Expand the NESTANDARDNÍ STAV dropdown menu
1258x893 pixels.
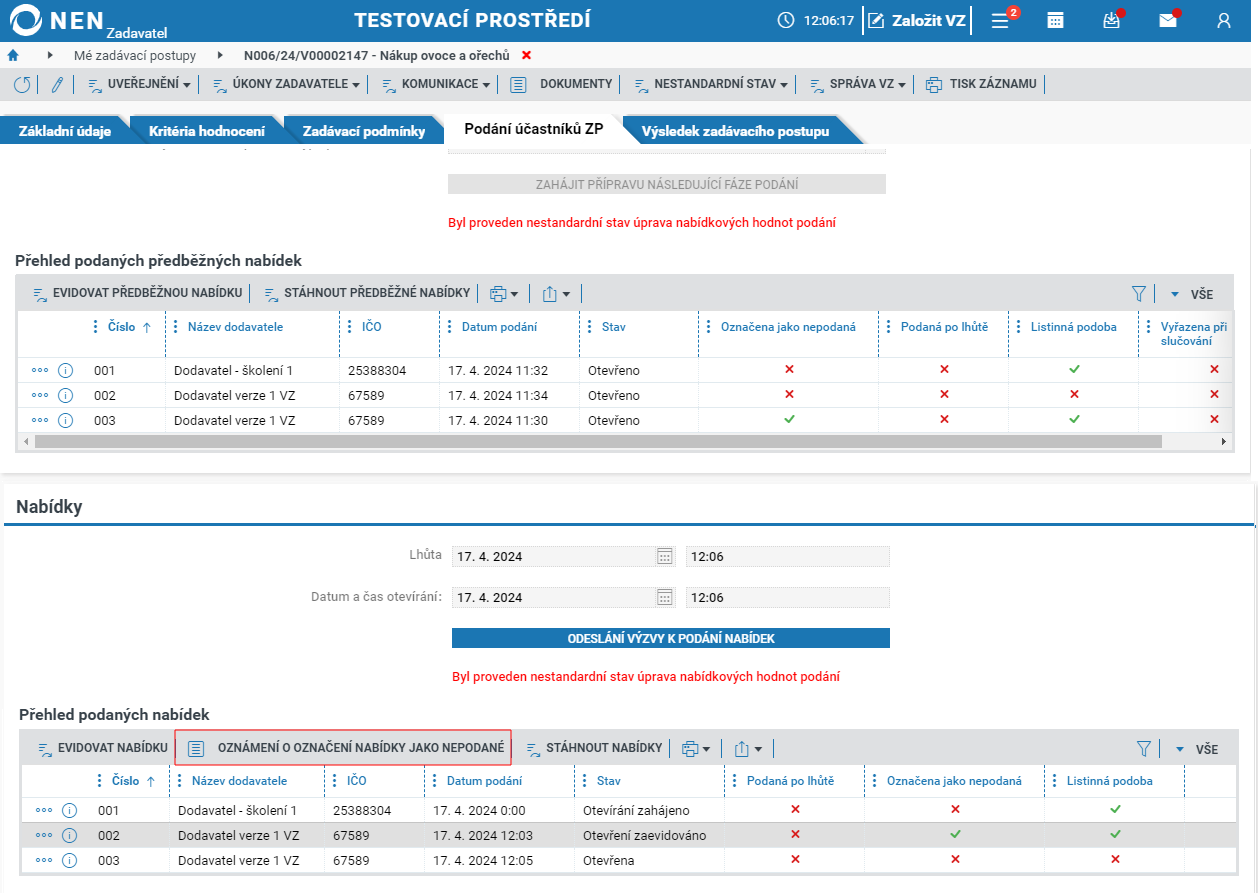pos(710,85)
